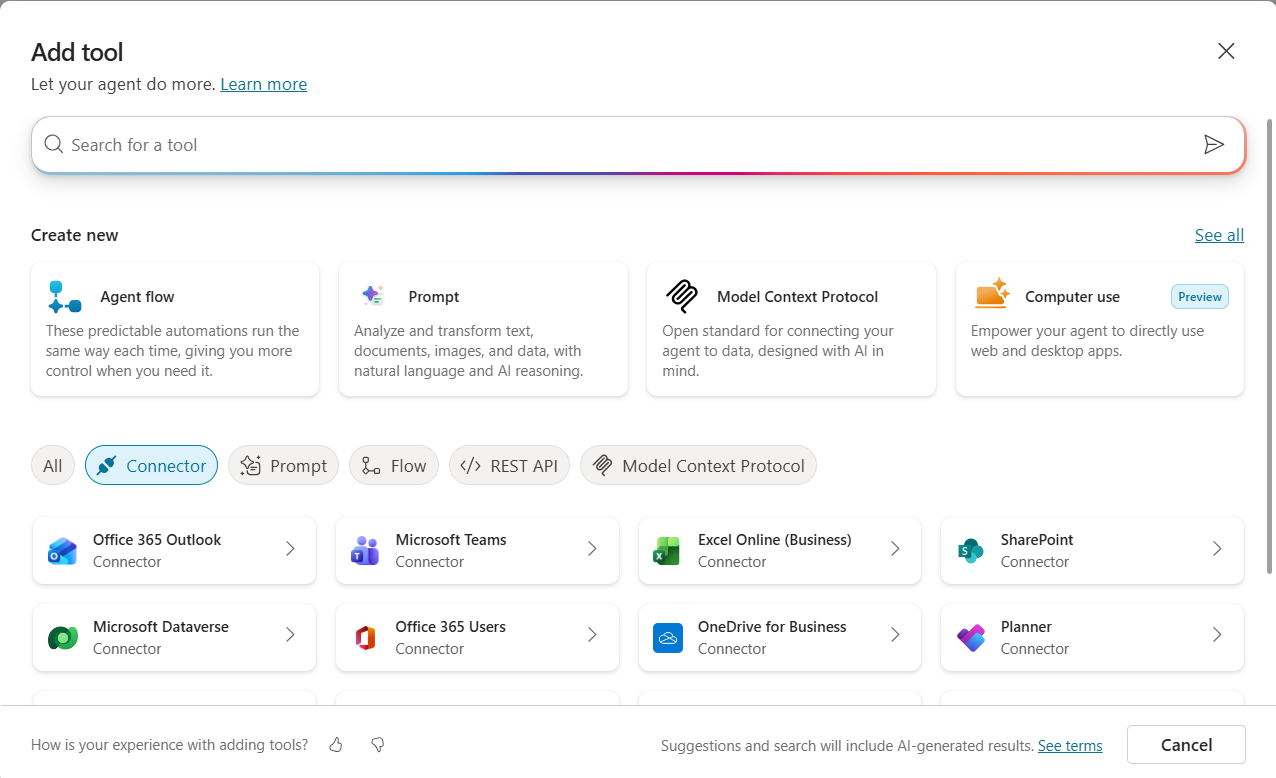Open the See terms link
Screen dimensions: 1276x778
click(x=1070, y=746)
